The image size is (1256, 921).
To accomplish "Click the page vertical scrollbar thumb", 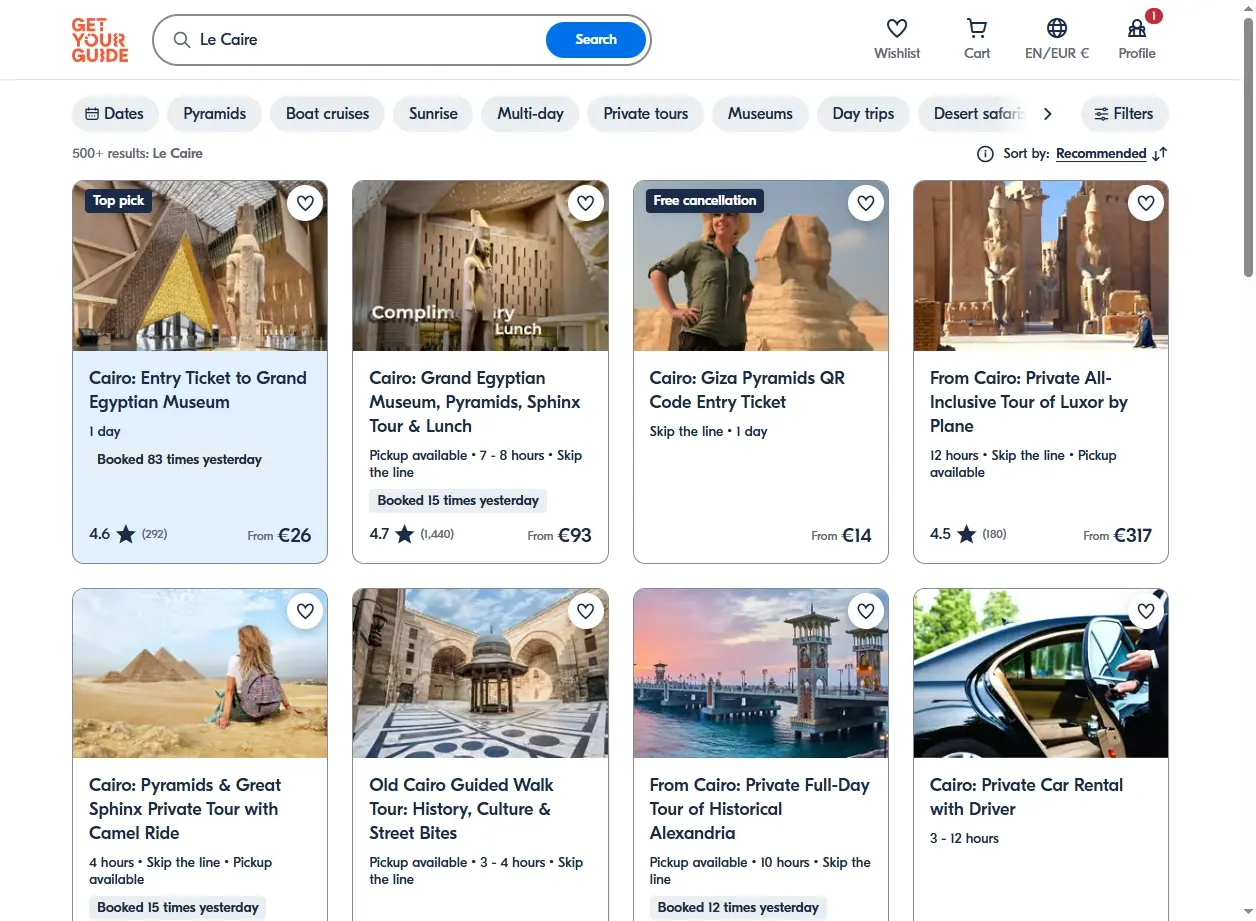I will [1248, 147].
